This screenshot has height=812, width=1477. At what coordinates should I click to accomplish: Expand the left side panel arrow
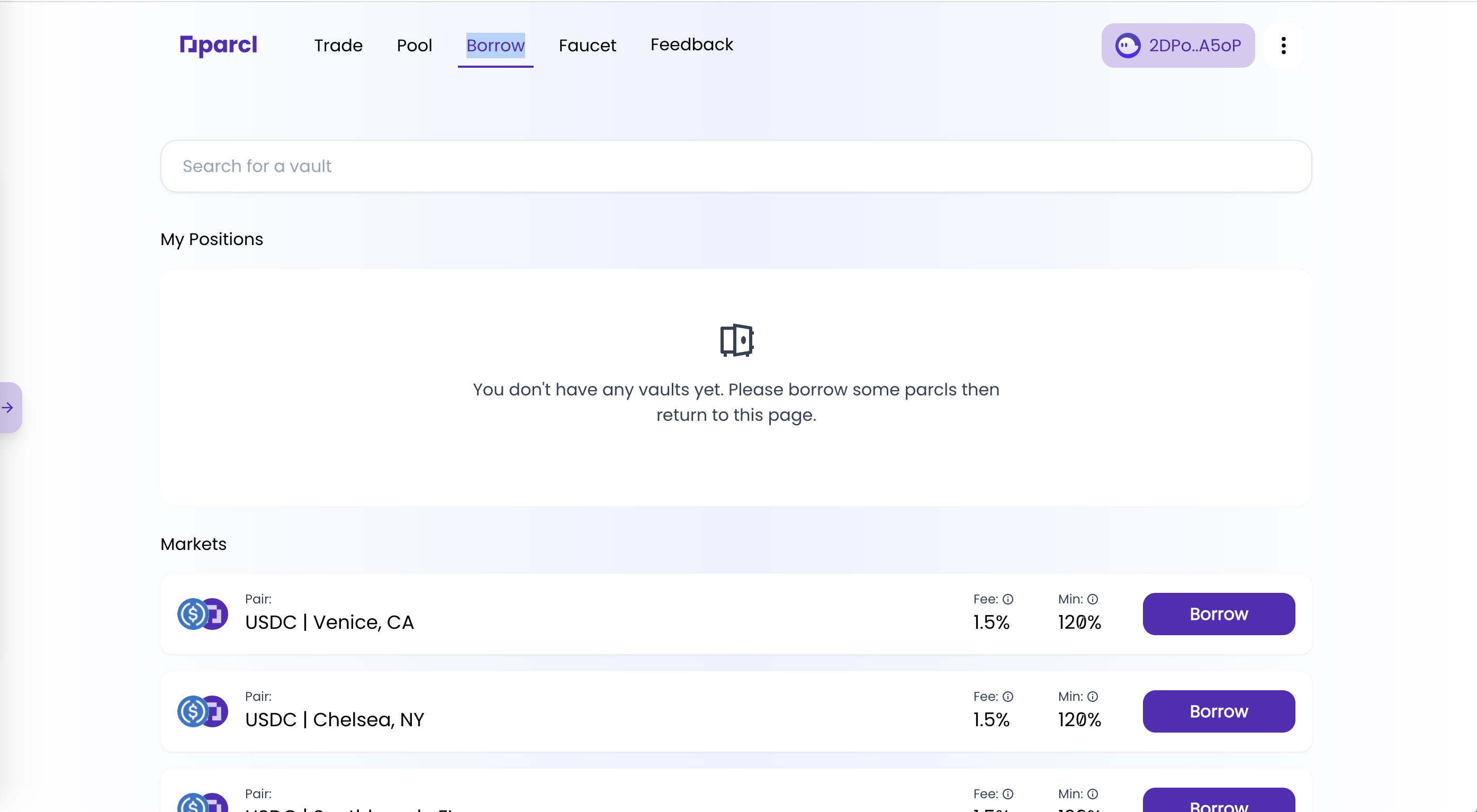[8, 408]
